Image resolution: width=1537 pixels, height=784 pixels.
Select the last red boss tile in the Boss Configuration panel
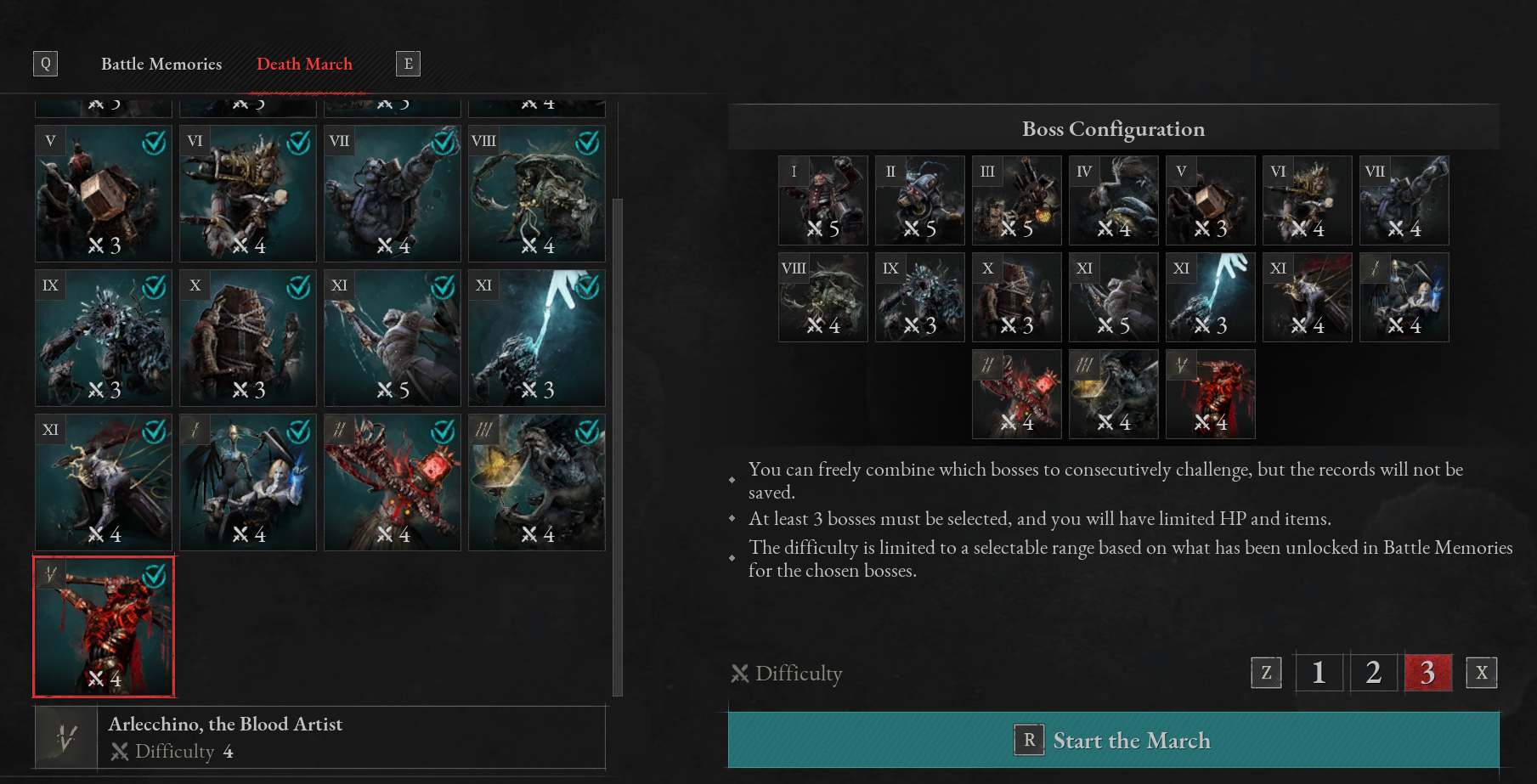pyautogui.click(x=1211, y=394)
